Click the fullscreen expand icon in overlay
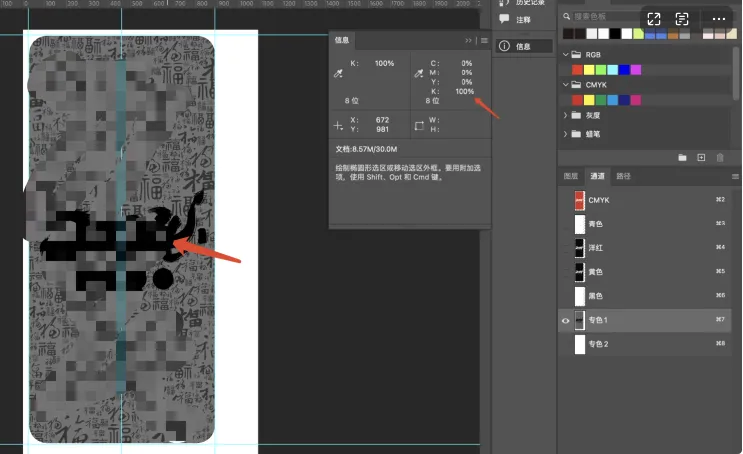The height and width of the screenshot is (454, 743). coord(653,19)
